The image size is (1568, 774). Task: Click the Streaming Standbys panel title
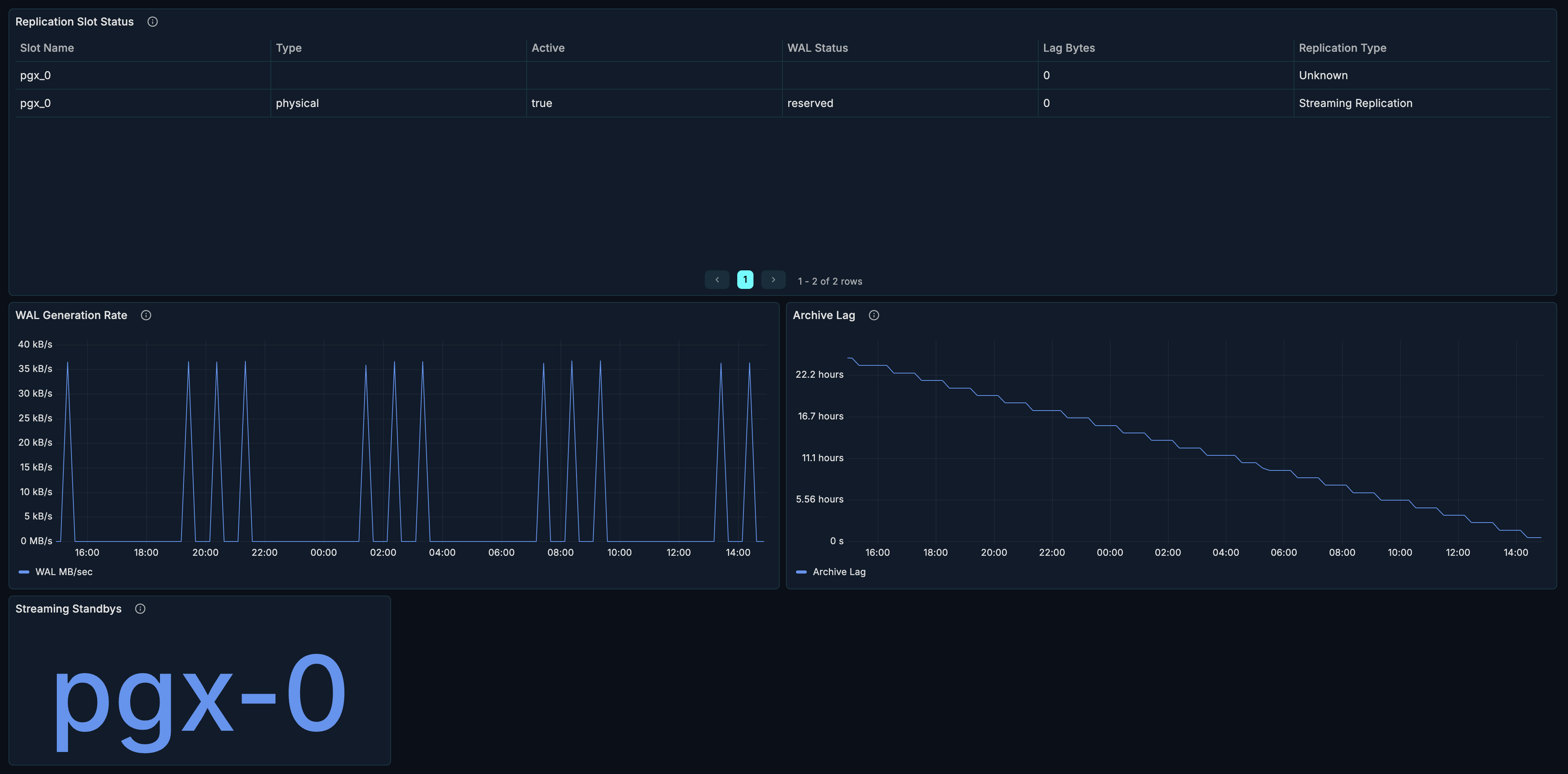tap(68, 608)
